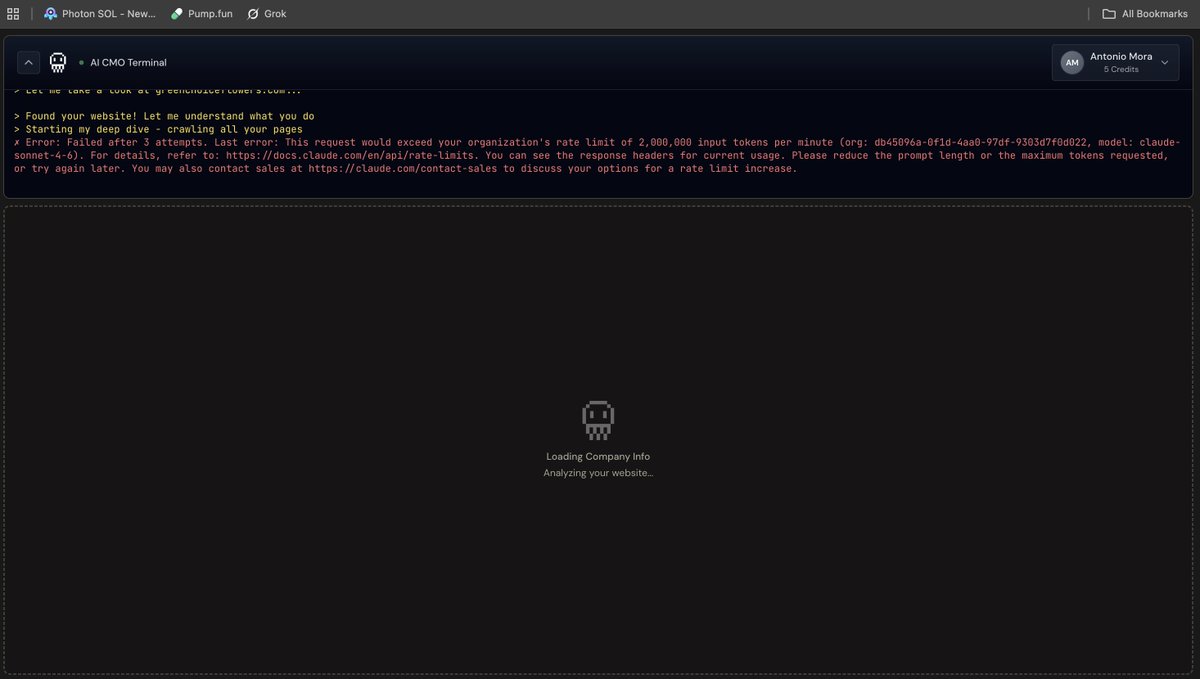Open the Photon SOL bookmark
The width and height of the screenshot is (1200, 679).
tap(100, 14)
